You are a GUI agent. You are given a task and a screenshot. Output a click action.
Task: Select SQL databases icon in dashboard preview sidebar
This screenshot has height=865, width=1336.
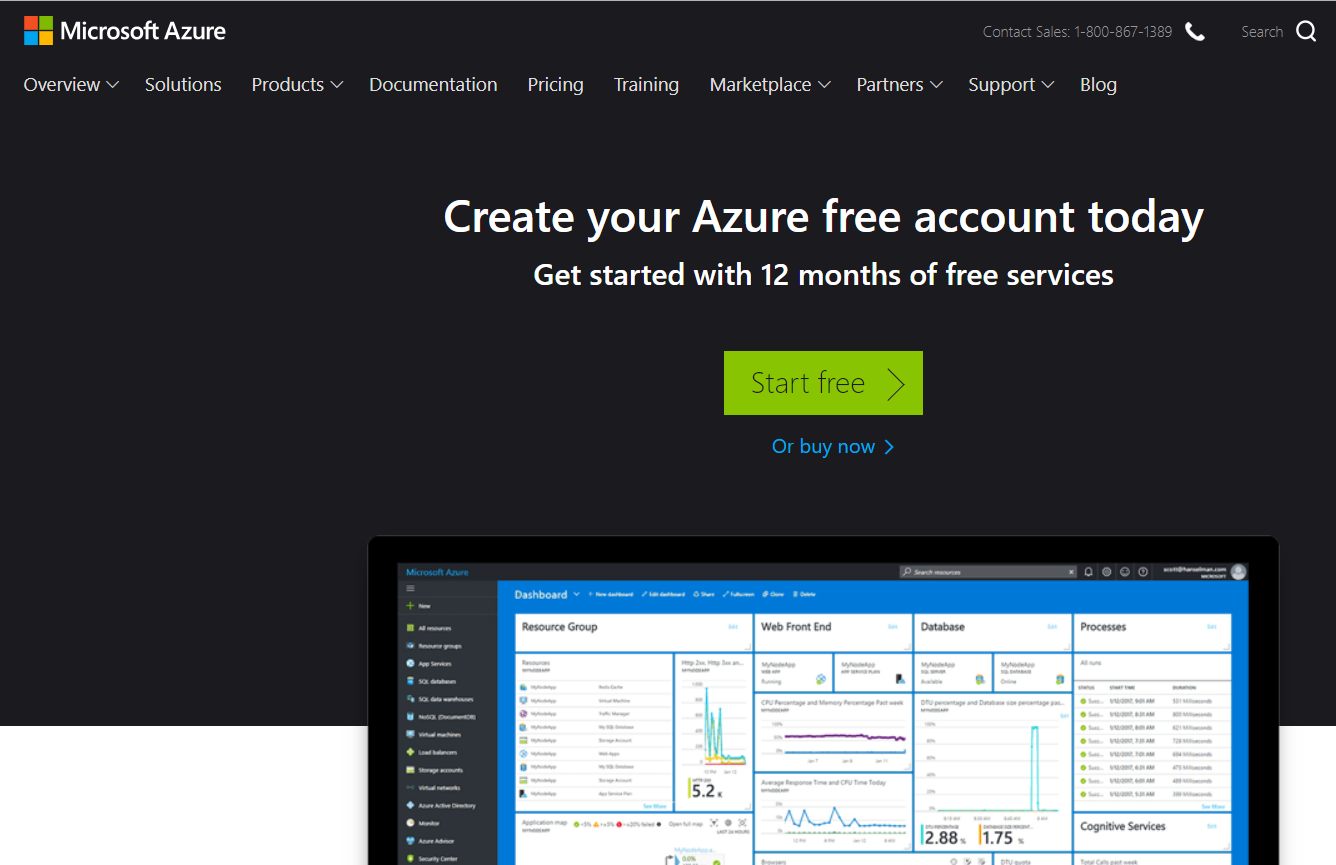point(410,681)
